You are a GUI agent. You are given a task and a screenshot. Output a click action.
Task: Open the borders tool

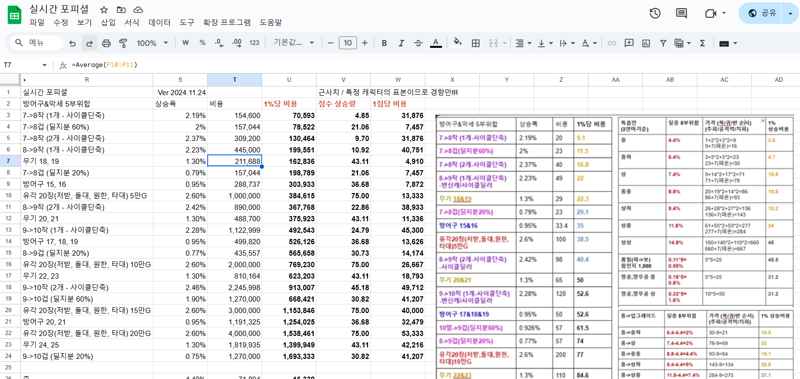(x=476, y=43)
